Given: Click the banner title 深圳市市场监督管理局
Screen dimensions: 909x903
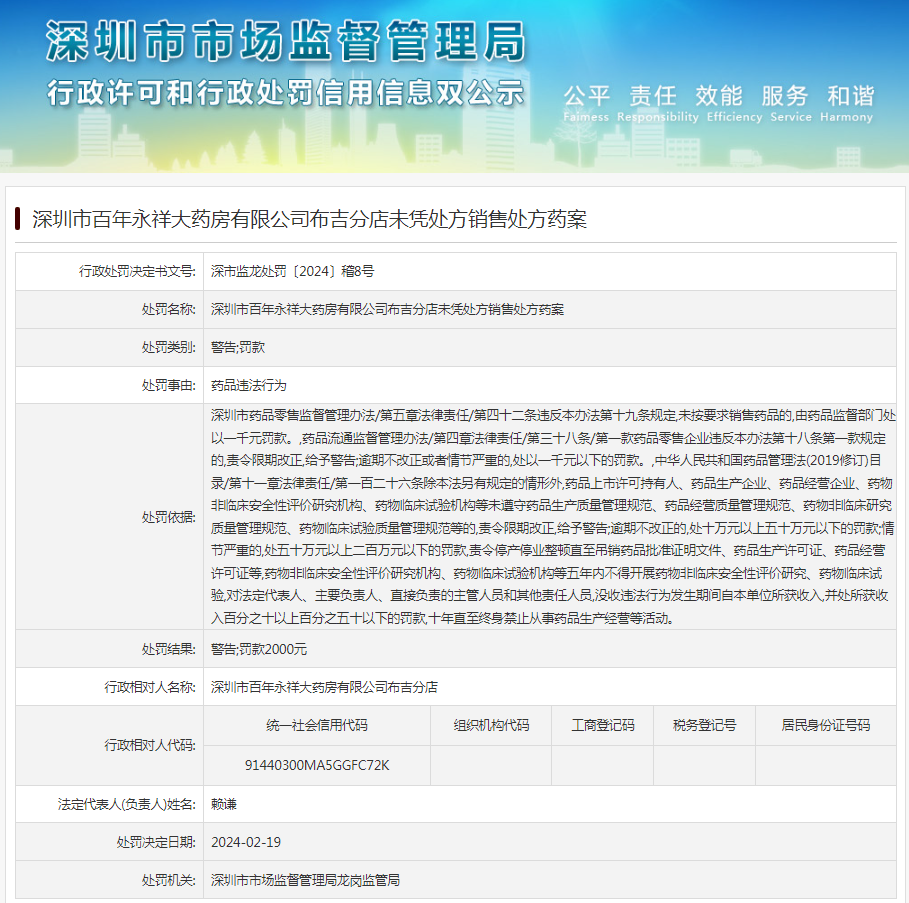Looking at the screenshot, I should click(286, 41).
